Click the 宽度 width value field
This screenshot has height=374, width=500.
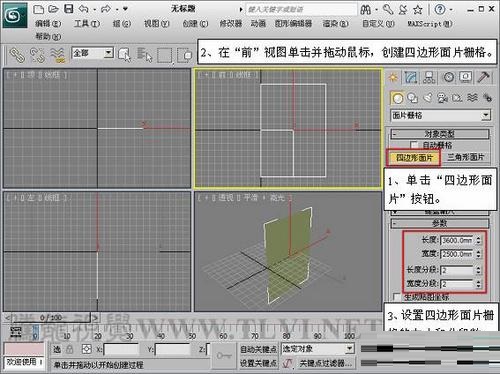click(457, 254)
